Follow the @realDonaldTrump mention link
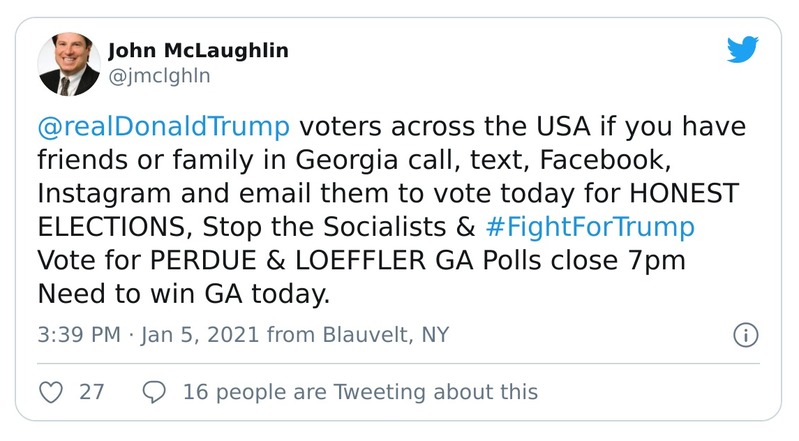799x441 pixels. point(164,128)
